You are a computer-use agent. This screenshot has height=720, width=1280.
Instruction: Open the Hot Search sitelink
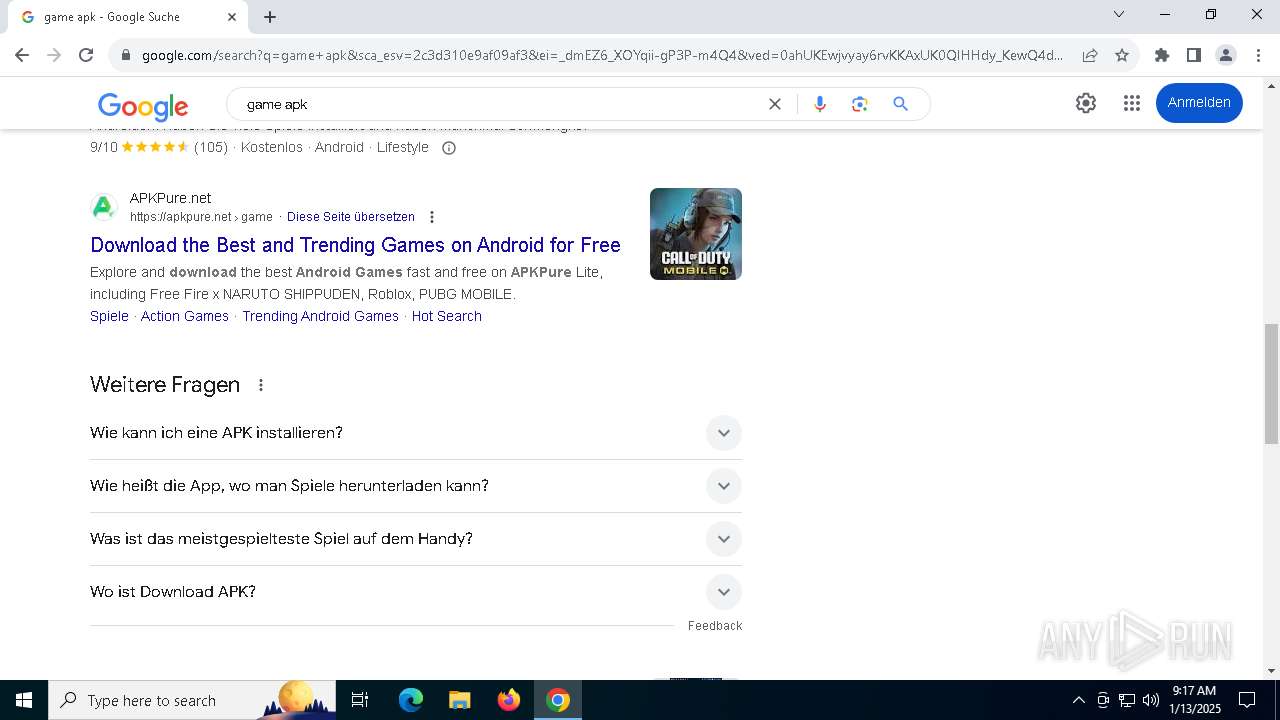pyautogui.click(x=446, y=316)
